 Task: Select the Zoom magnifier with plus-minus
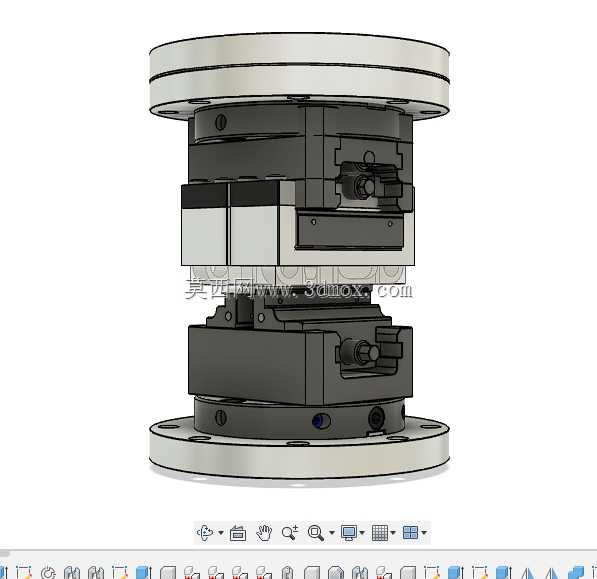pyautogui.click(x=290, y=533)
